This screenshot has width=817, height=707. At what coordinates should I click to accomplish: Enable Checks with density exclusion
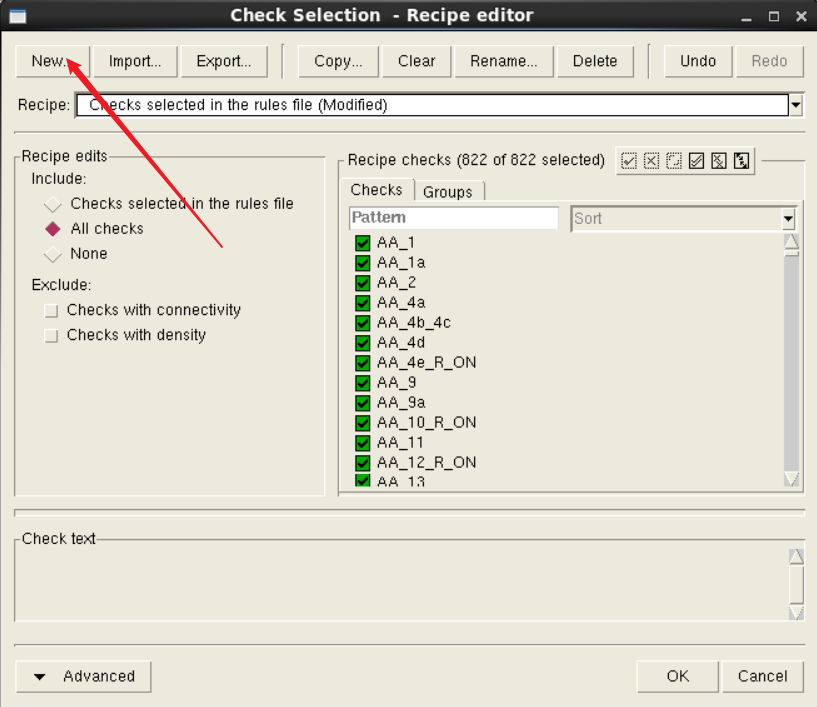pos(50,335)
